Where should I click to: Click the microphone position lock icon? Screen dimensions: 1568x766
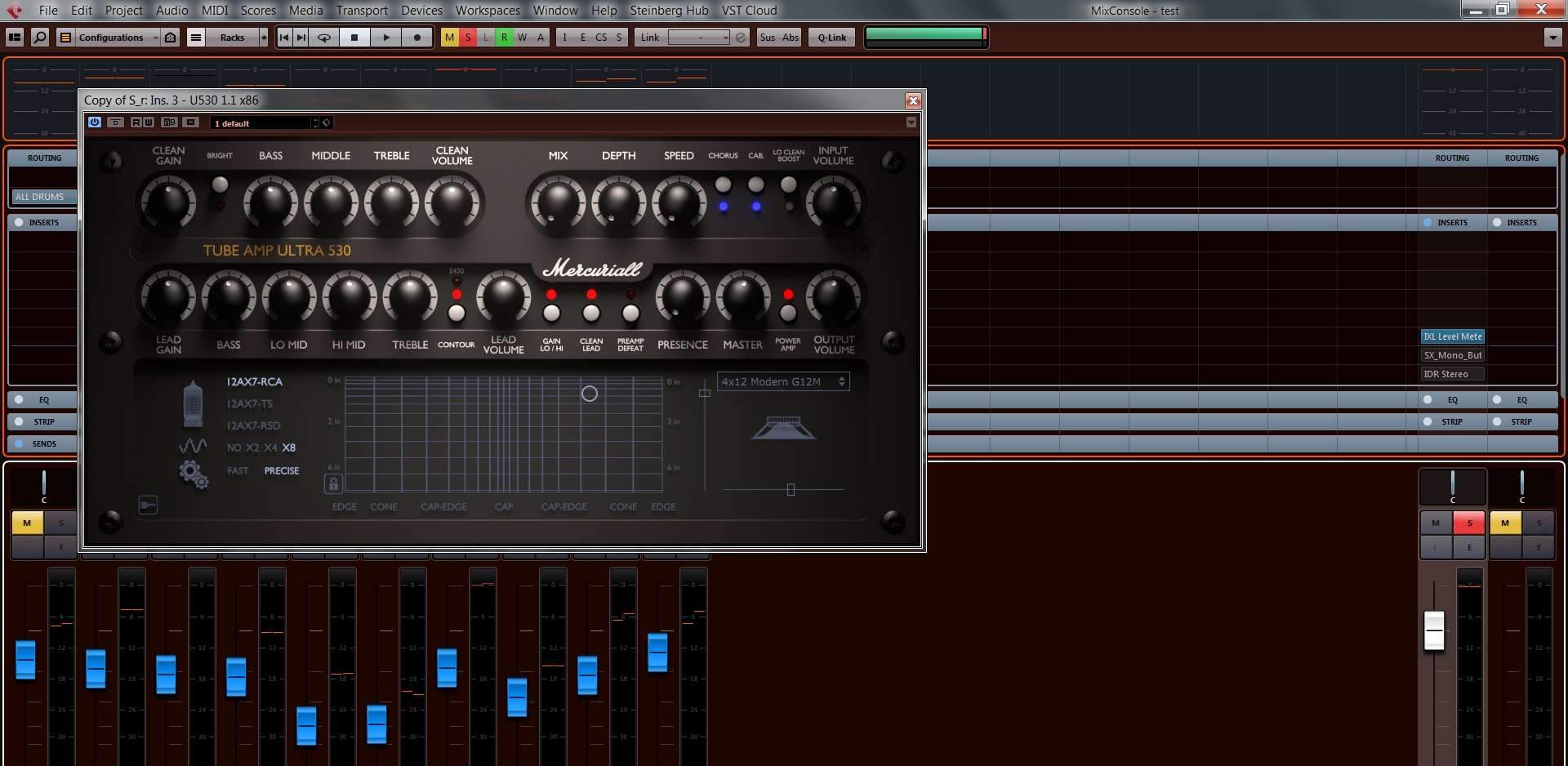pyautogui.click(x=333, y=484)
